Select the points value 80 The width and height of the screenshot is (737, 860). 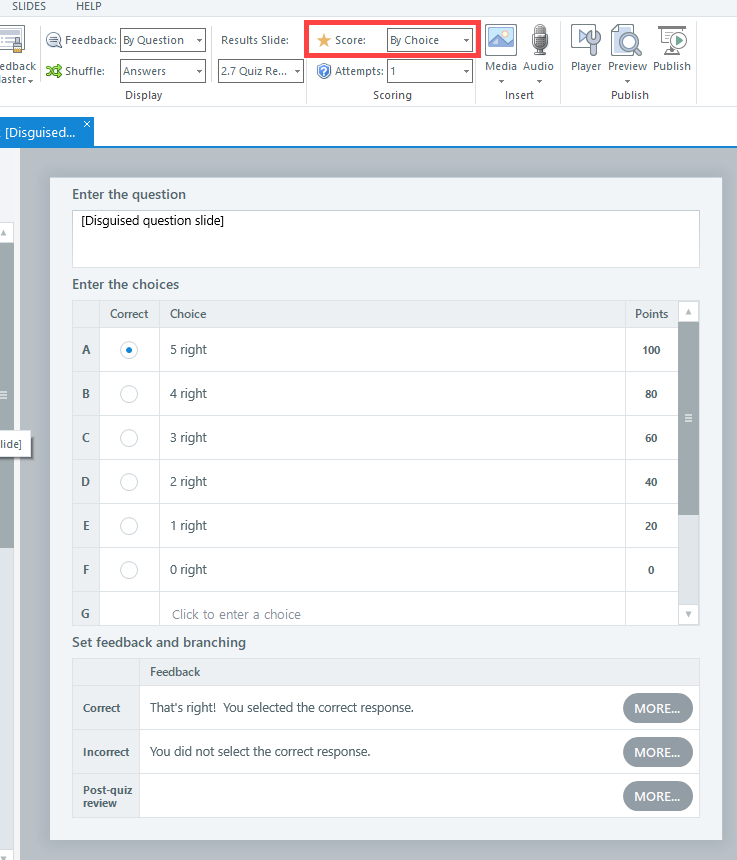coord(651,394)
